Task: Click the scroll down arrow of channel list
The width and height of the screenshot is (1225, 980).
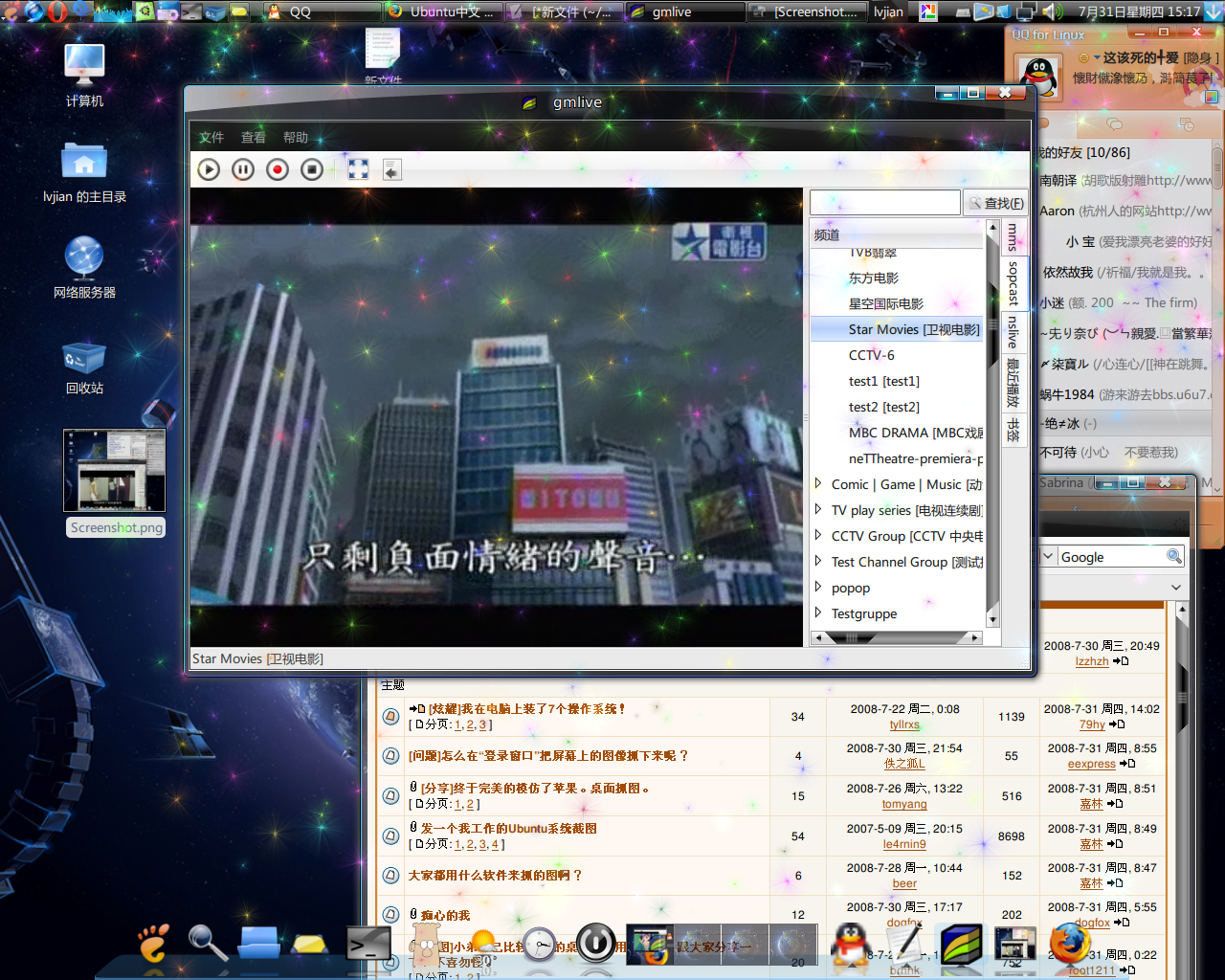Action: (x=992, y=620)
